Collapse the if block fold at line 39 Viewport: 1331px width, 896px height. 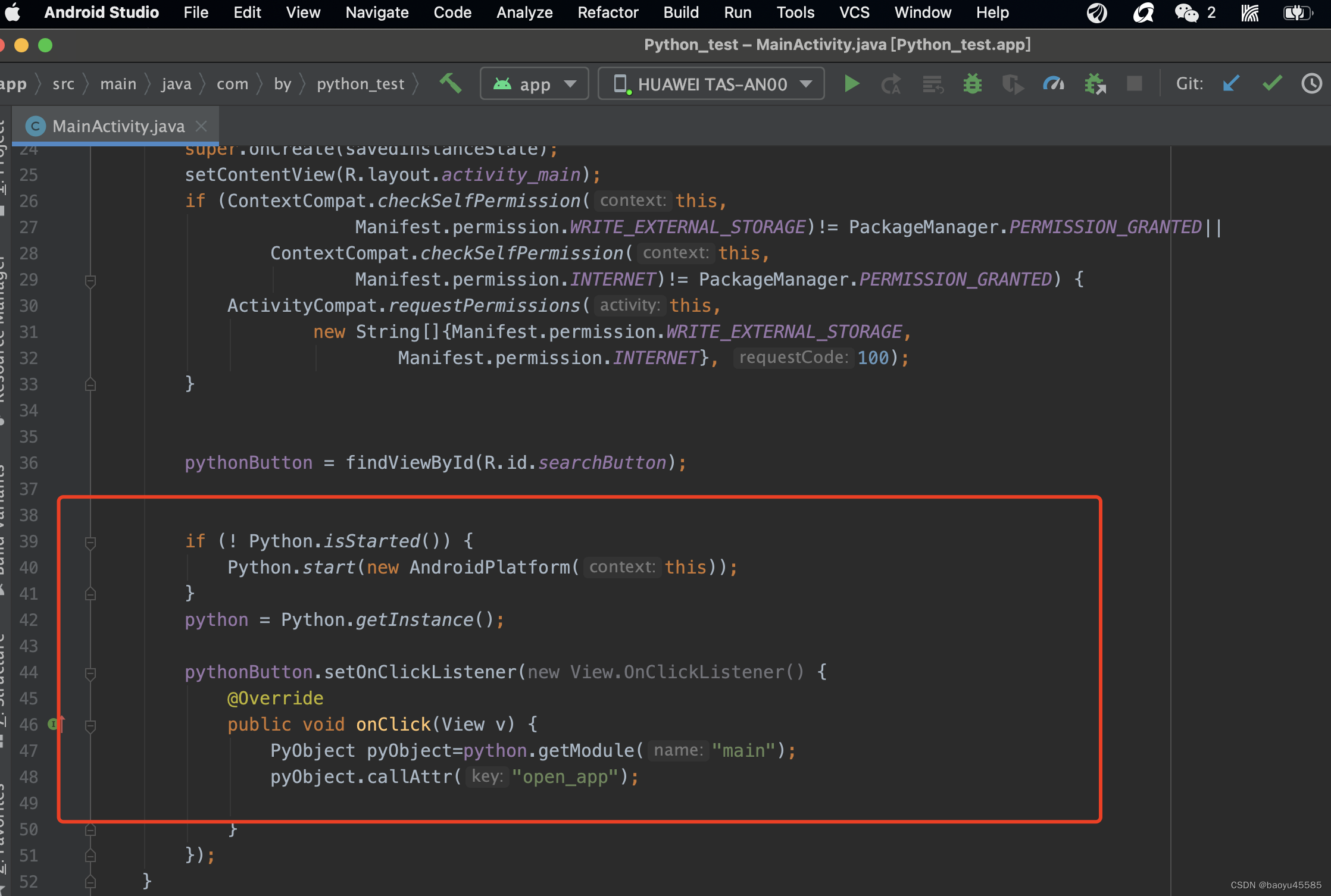tap(90, 542)
